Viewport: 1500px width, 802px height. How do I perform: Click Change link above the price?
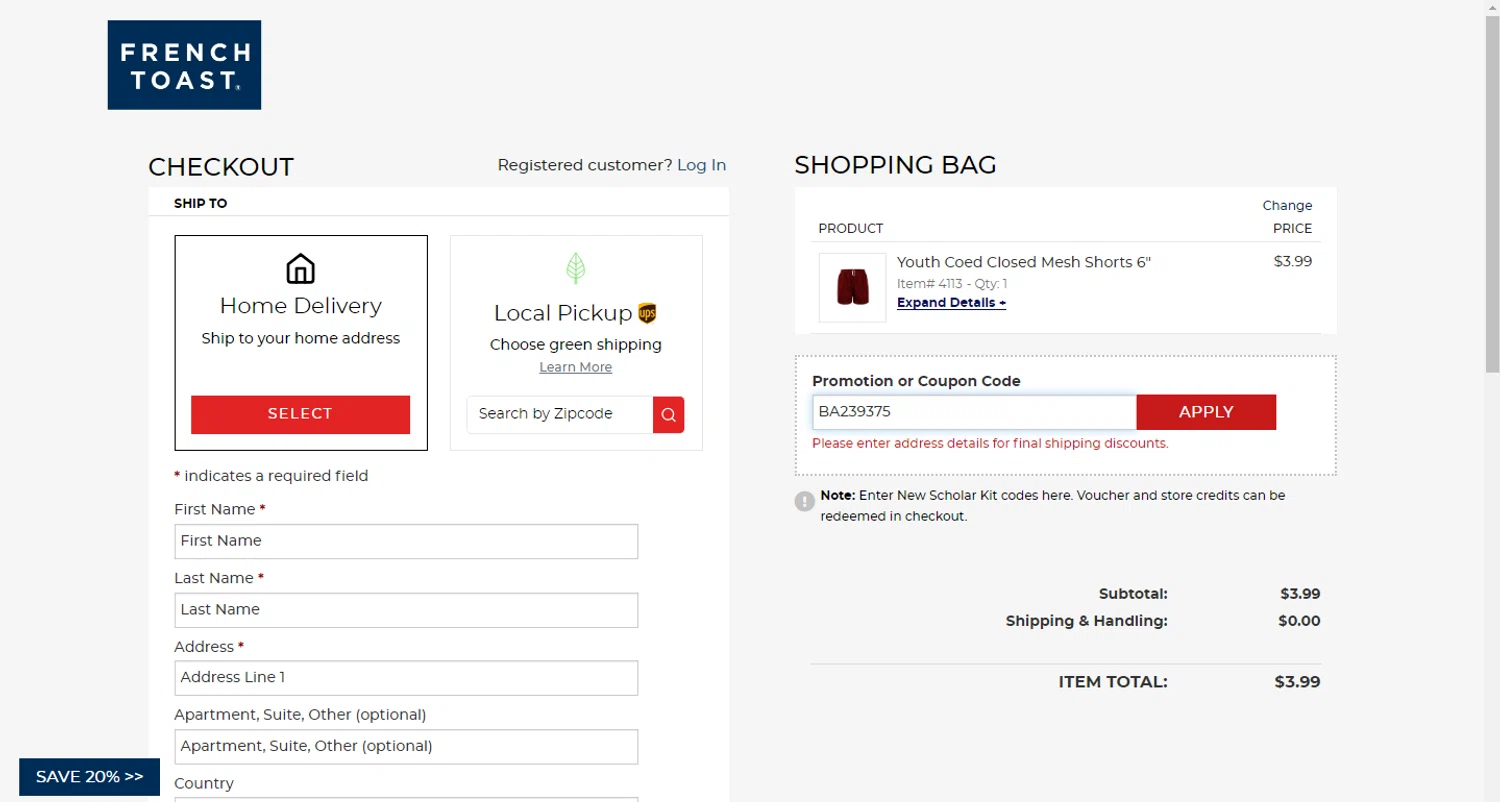1287,205
